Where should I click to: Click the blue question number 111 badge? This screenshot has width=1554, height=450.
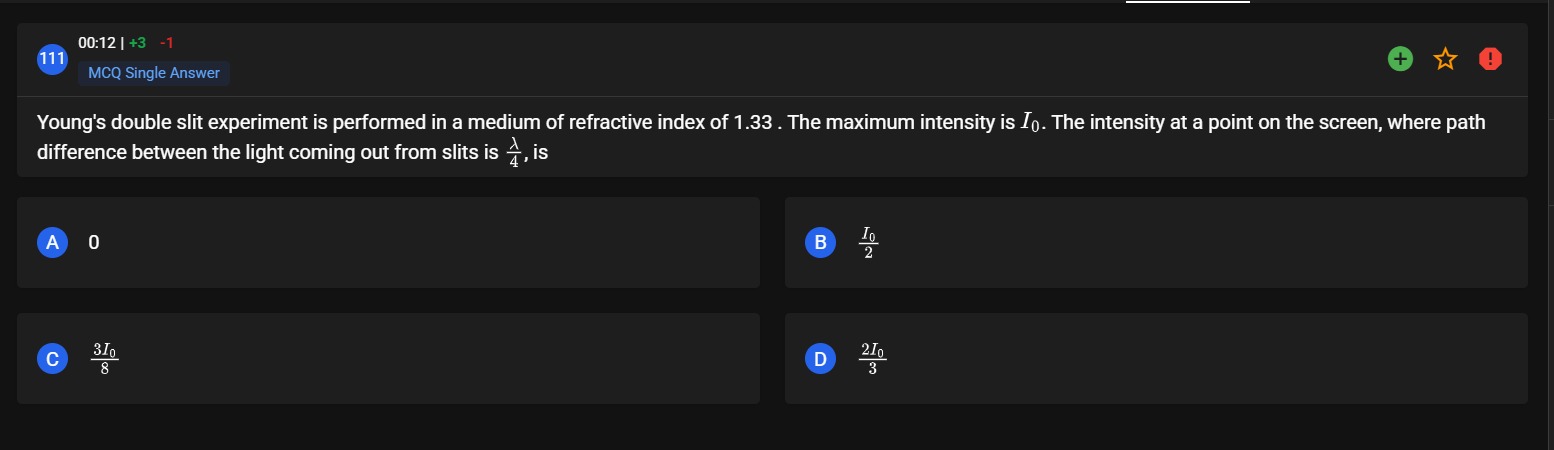[52, 60]
